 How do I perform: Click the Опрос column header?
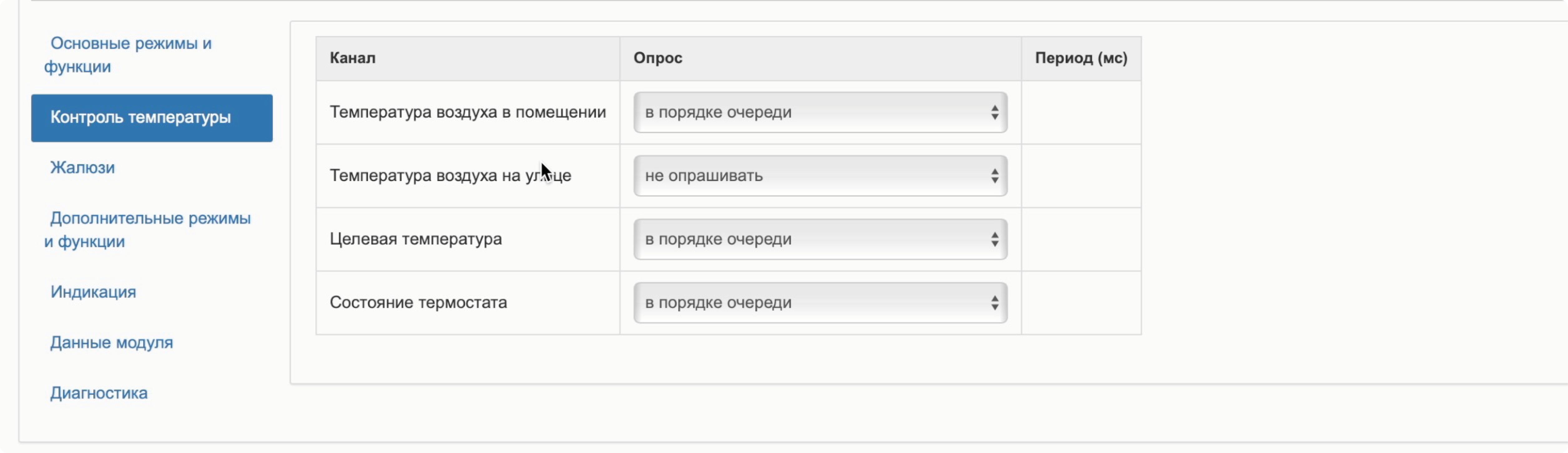coord(657,58)
